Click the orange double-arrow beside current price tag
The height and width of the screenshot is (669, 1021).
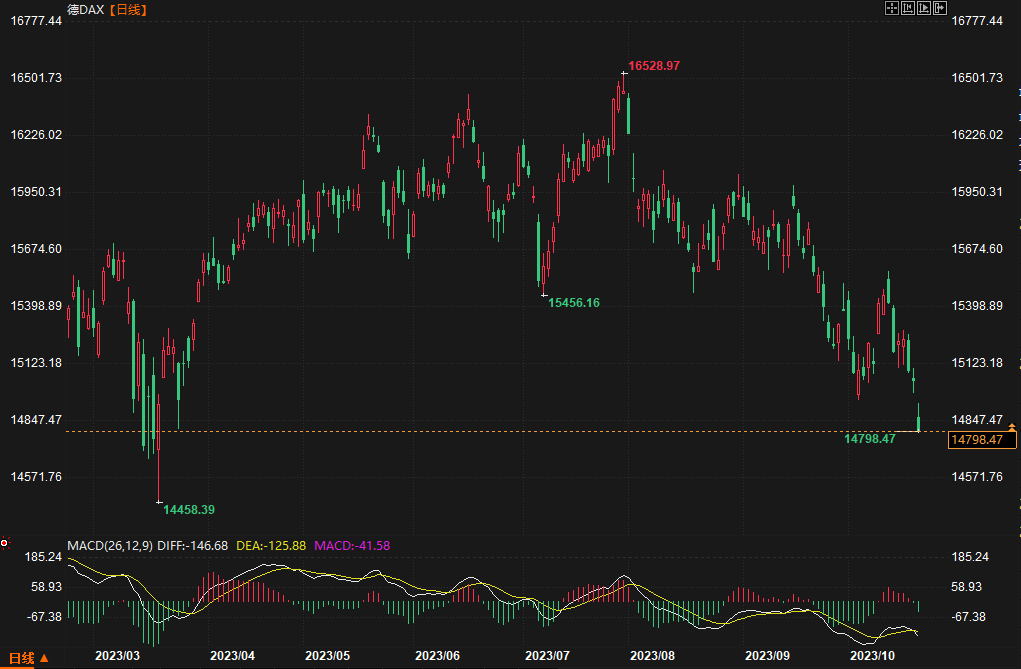(1012, 427)
